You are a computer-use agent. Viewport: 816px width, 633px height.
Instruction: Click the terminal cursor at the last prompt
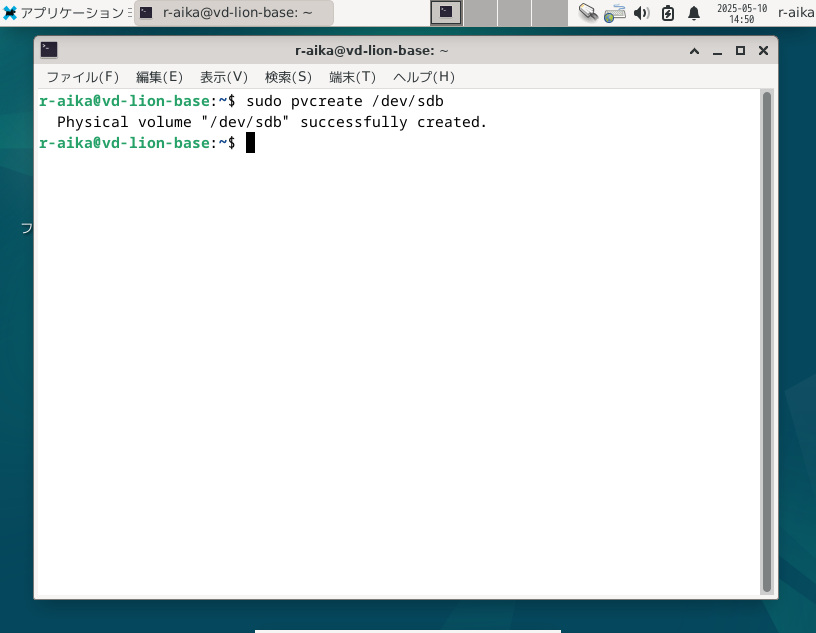(250, 143)
